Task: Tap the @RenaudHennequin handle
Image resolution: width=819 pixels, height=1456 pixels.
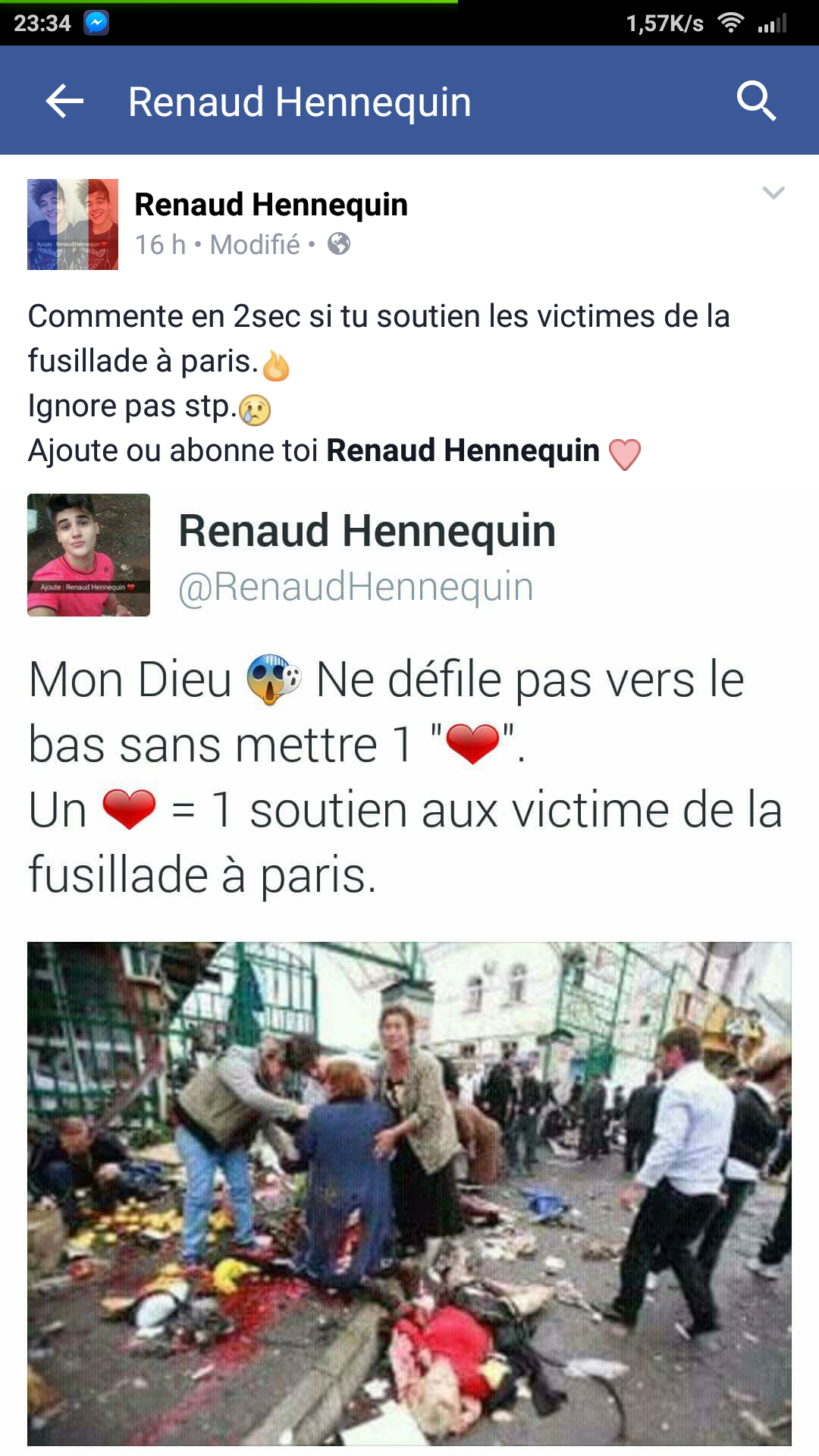Action: click(356, 587)
